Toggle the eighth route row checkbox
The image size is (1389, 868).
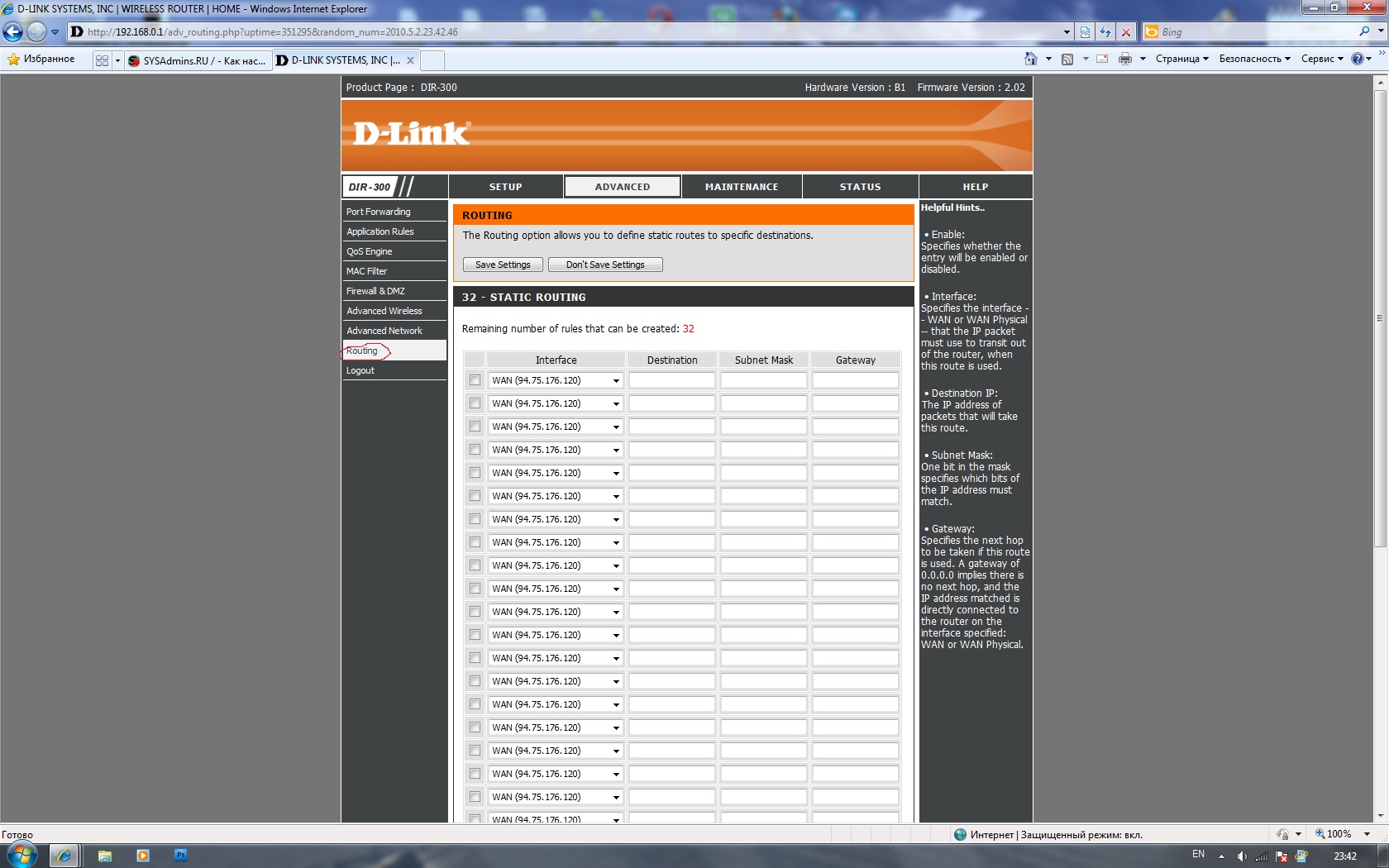coord(475,542)
